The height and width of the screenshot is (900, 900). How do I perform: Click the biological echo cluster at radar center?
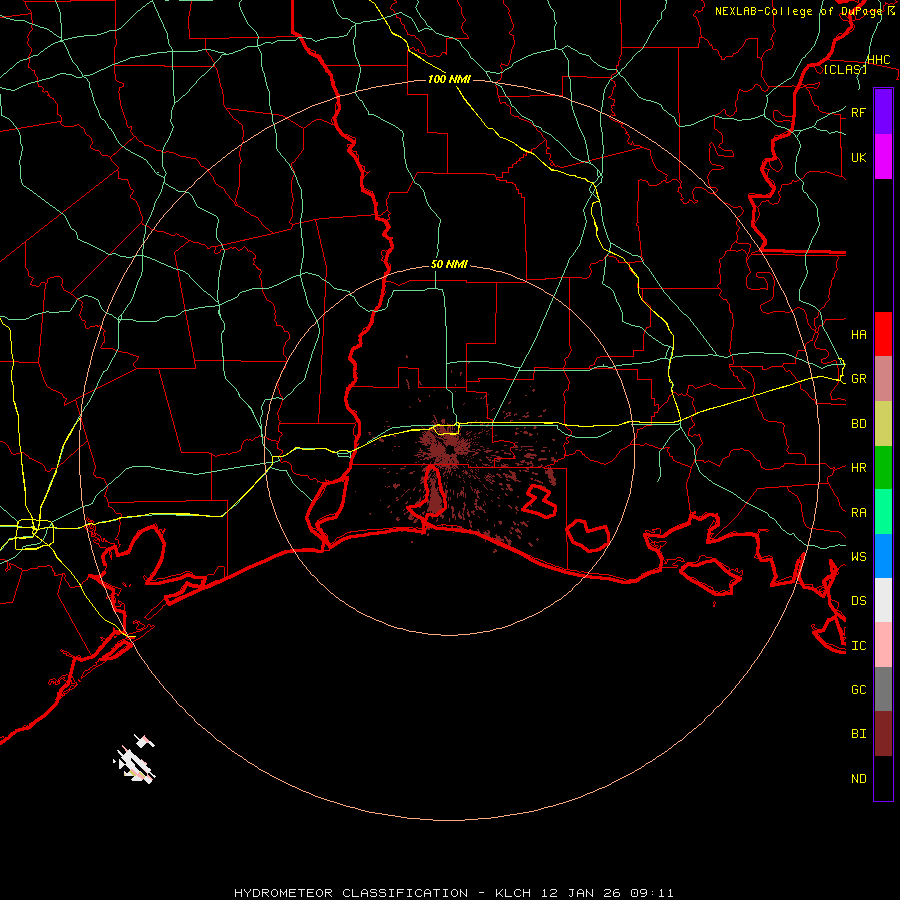point(448,448)
